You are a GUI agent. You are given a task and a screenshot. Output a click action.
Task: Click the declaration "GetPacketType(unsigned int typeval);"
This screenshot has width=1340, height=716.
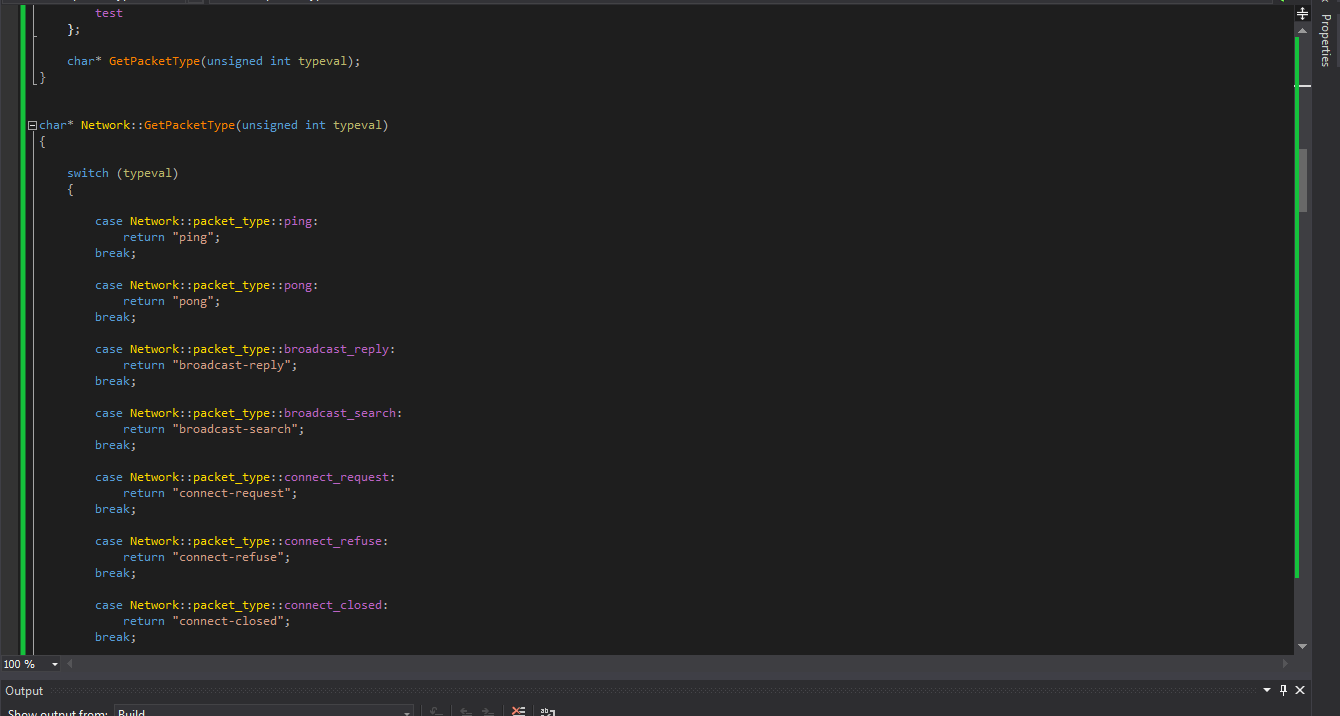pyautogui.click(x=235, y=61)
